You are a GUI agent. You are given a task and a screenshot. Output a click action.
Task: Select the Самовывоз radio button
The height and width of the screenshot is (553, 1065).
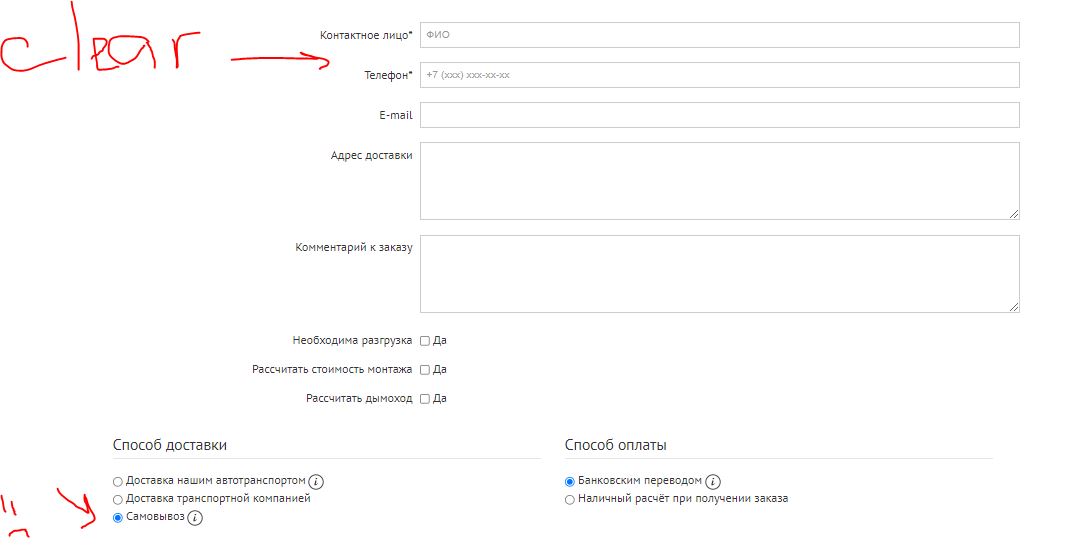click(118, 518)
